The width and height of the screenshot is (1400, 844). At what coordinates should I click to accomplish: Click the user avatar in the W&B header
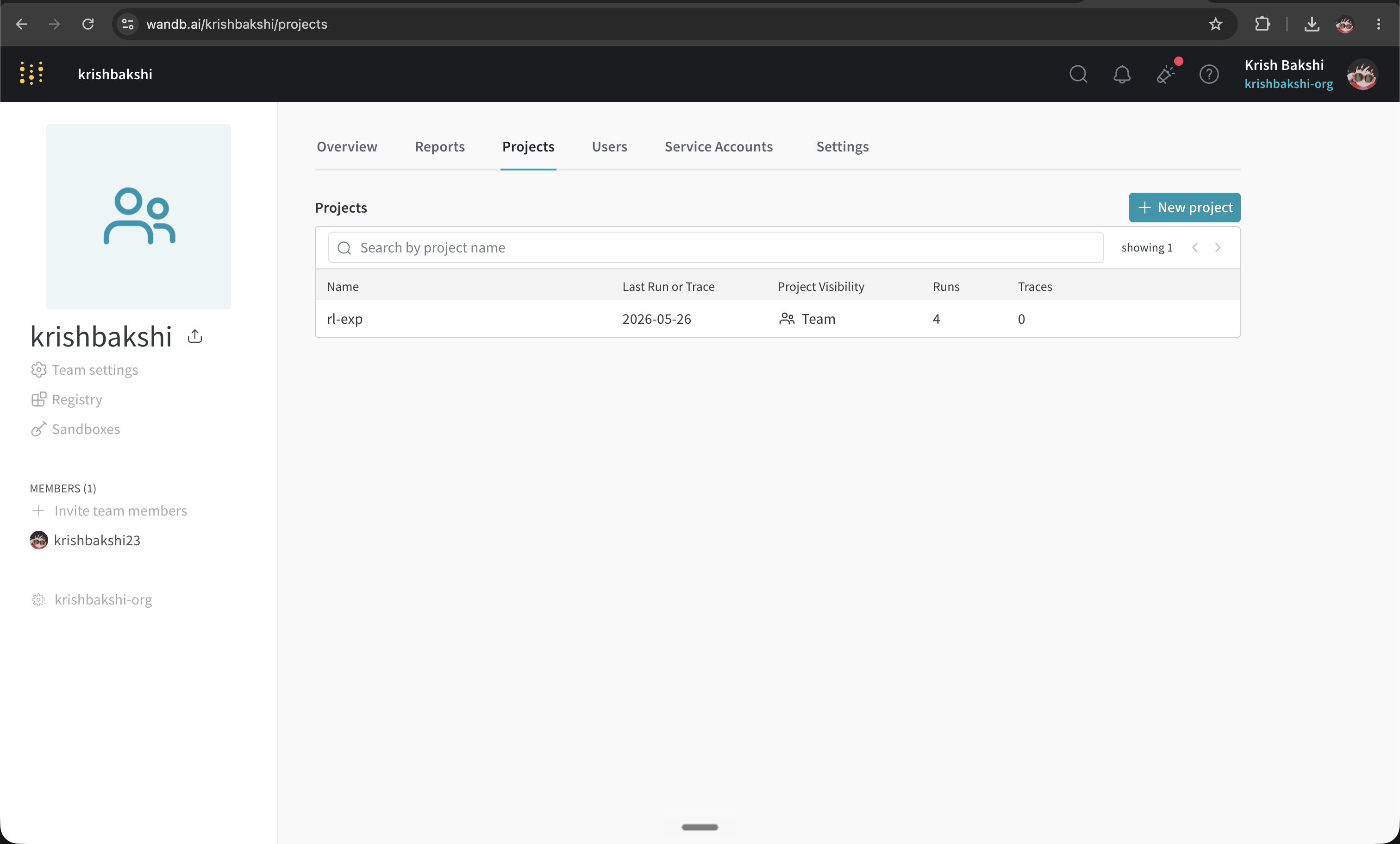pos(1362,74)
